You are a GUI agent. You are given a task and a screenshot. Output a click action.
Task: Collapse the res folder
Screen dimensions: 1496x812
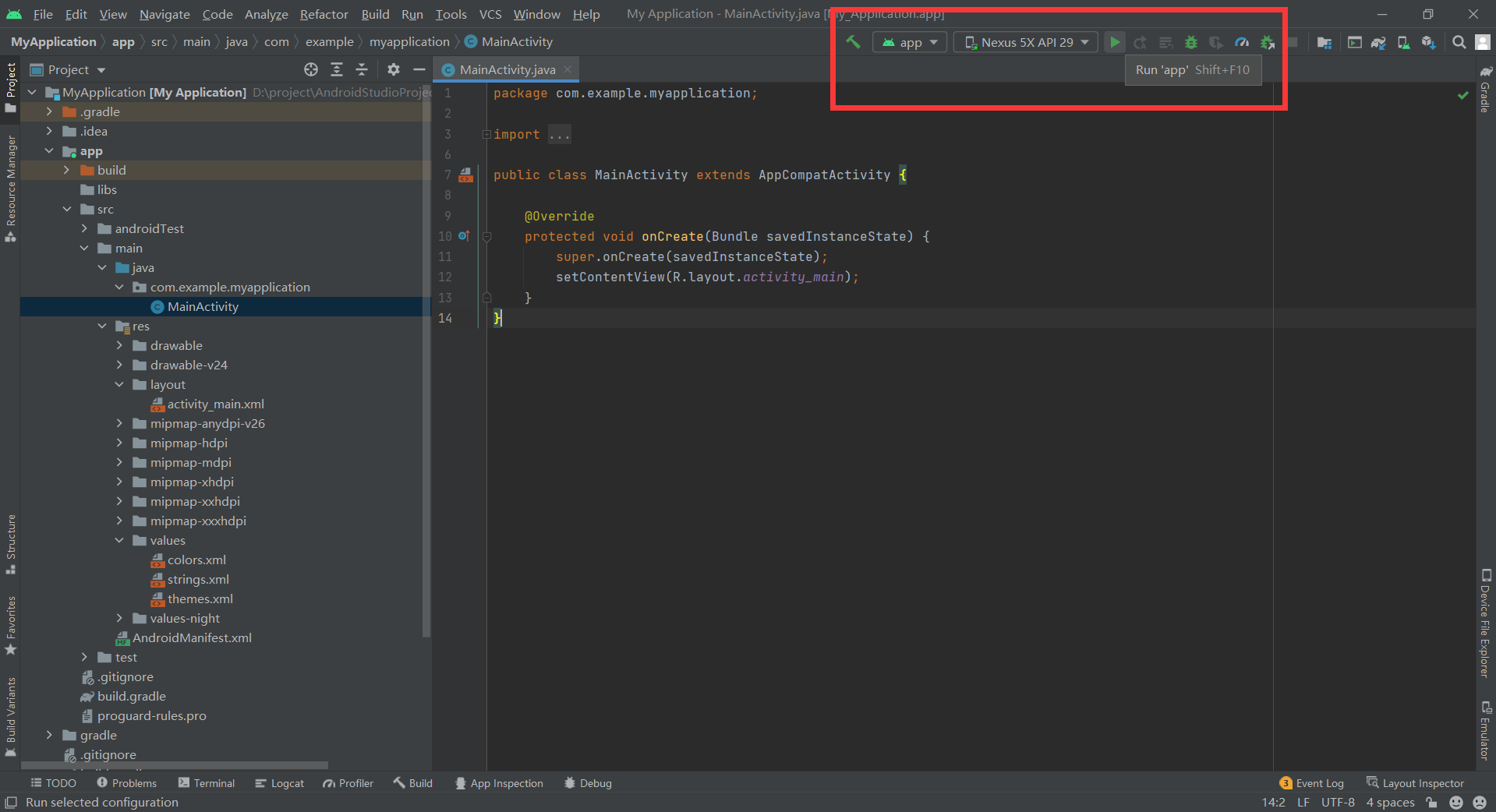pos(102,326)
